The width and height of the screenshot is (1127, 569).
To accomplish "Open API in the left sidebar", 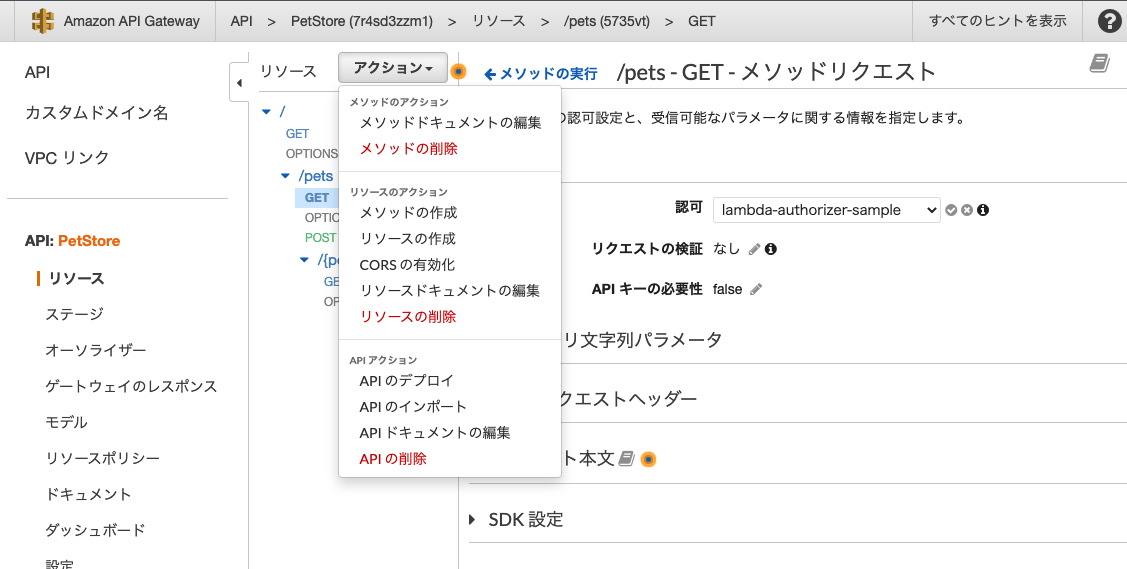I will point(37,72).
